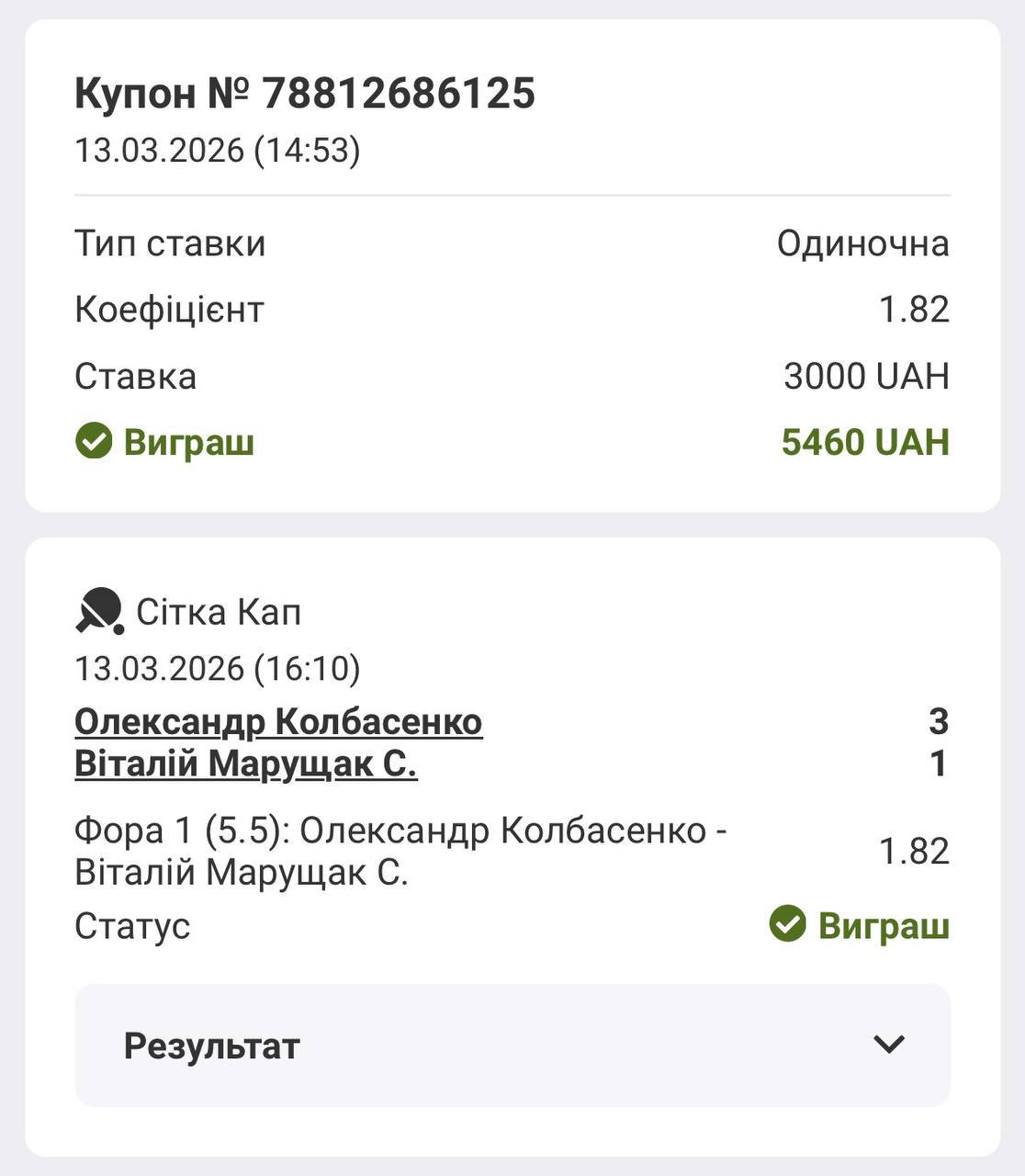Click the Коефіцієнт label in coupon summary
The width and height of the screenshot is (1025, 1176).
(x=169, y=310)
